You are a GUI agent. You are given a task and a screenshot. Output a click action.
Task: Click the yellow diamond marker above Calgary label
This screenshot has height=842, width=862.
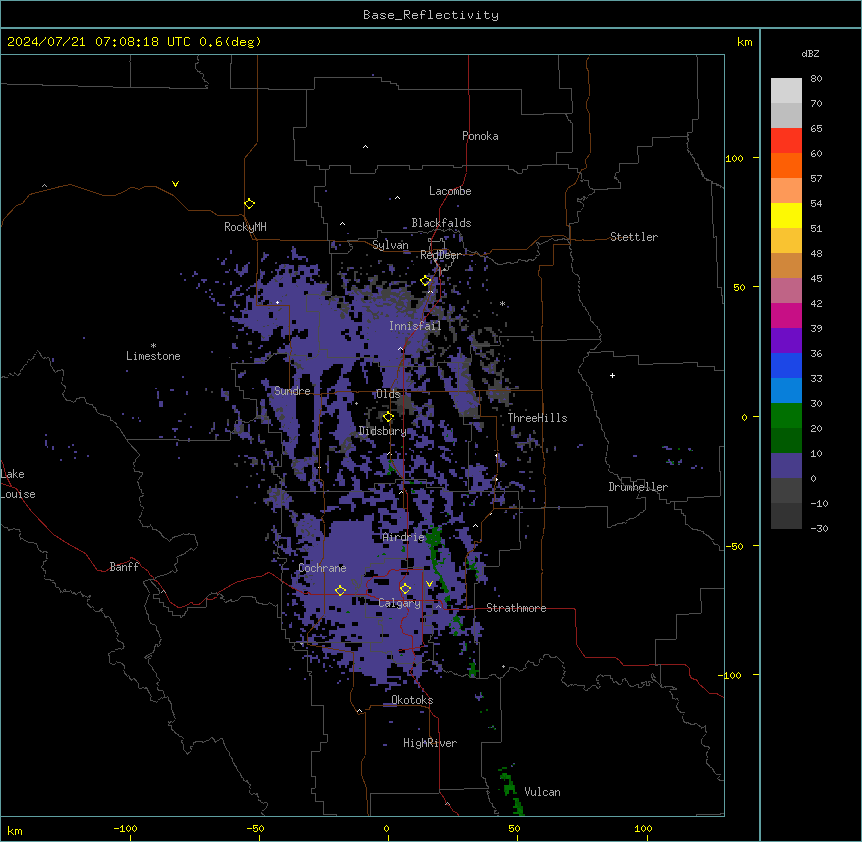[405, 589]
